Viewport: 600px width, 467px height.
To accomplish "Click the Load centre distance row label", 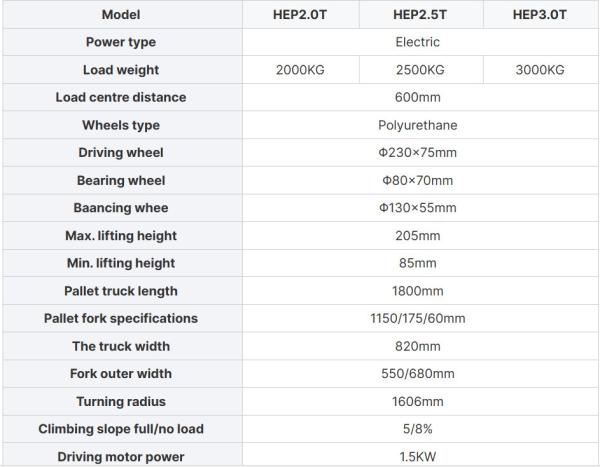I will (x=121, y=97).
